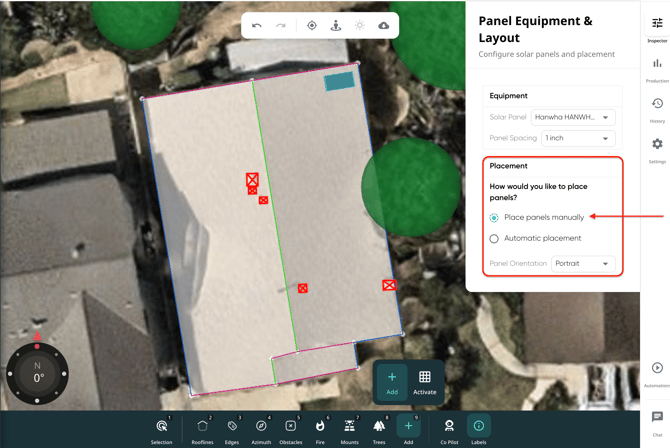Image resolution: width=670 pixels, height=448 pixels.
Task: Click the Activate panels button
Action: 425,382
